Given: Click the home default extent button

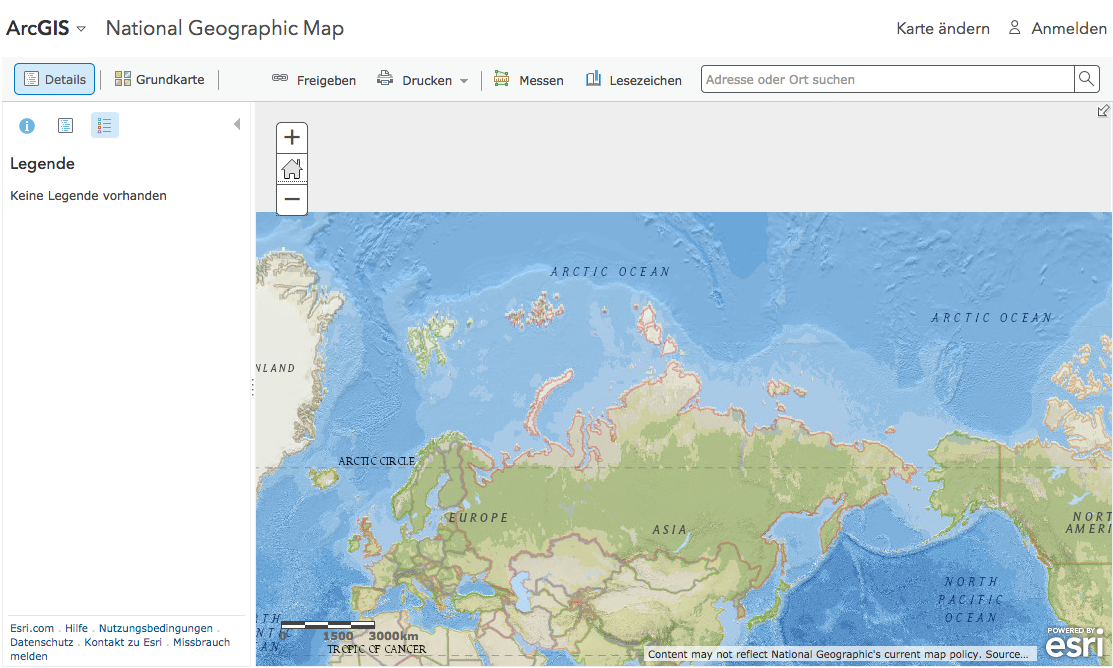Looking at the screenshot, I should click(292, 168).
